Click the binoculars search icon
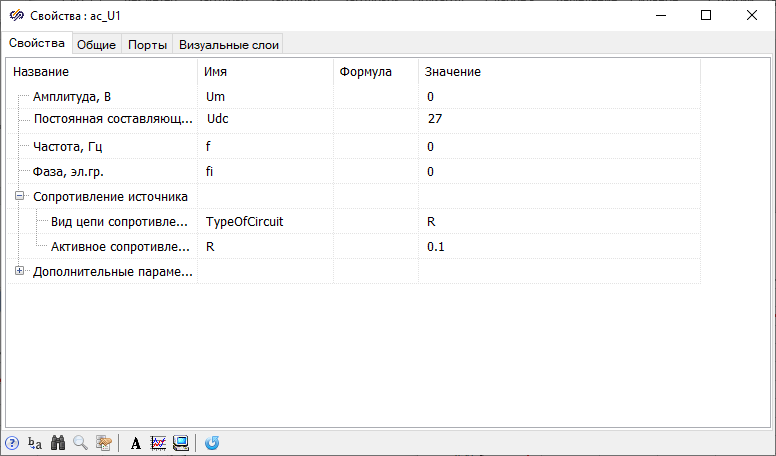This screenshot has height=456, width=776. 58,443
